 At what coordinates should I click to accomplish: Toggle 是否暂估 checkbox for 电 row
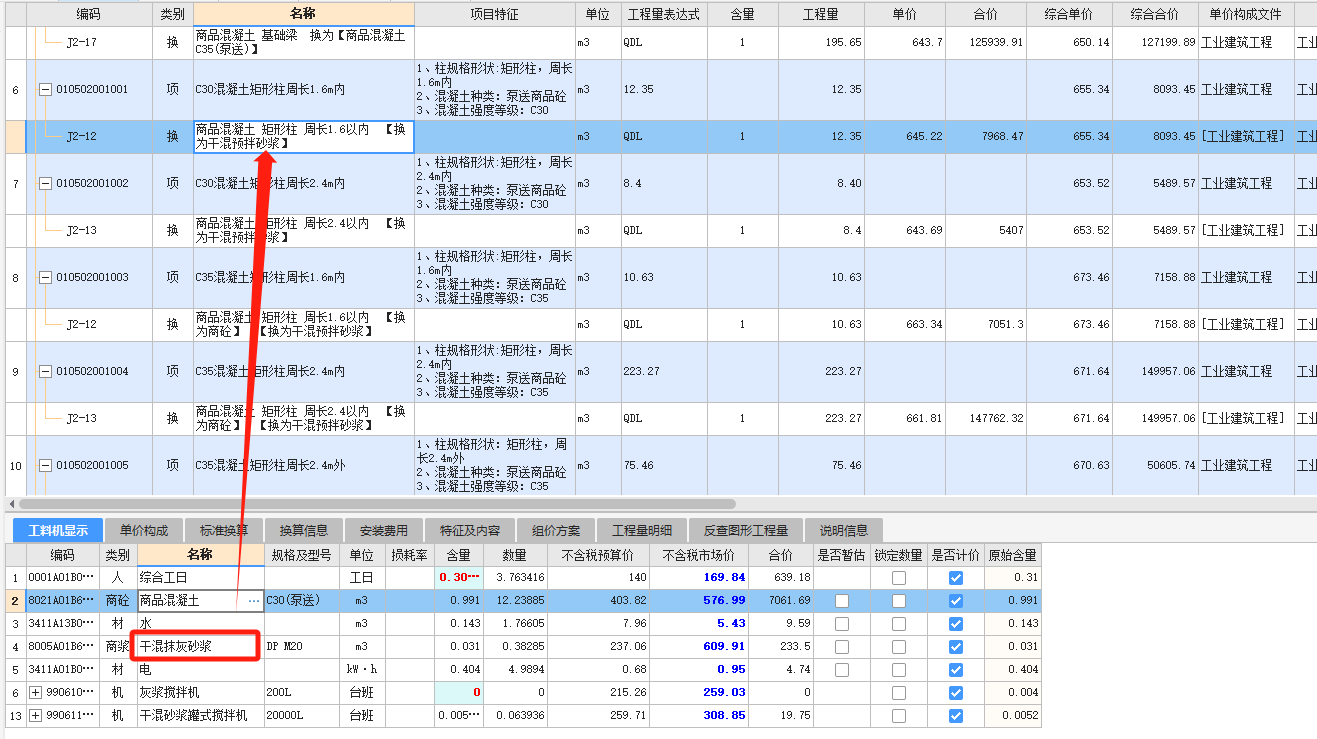click(842, 670)
